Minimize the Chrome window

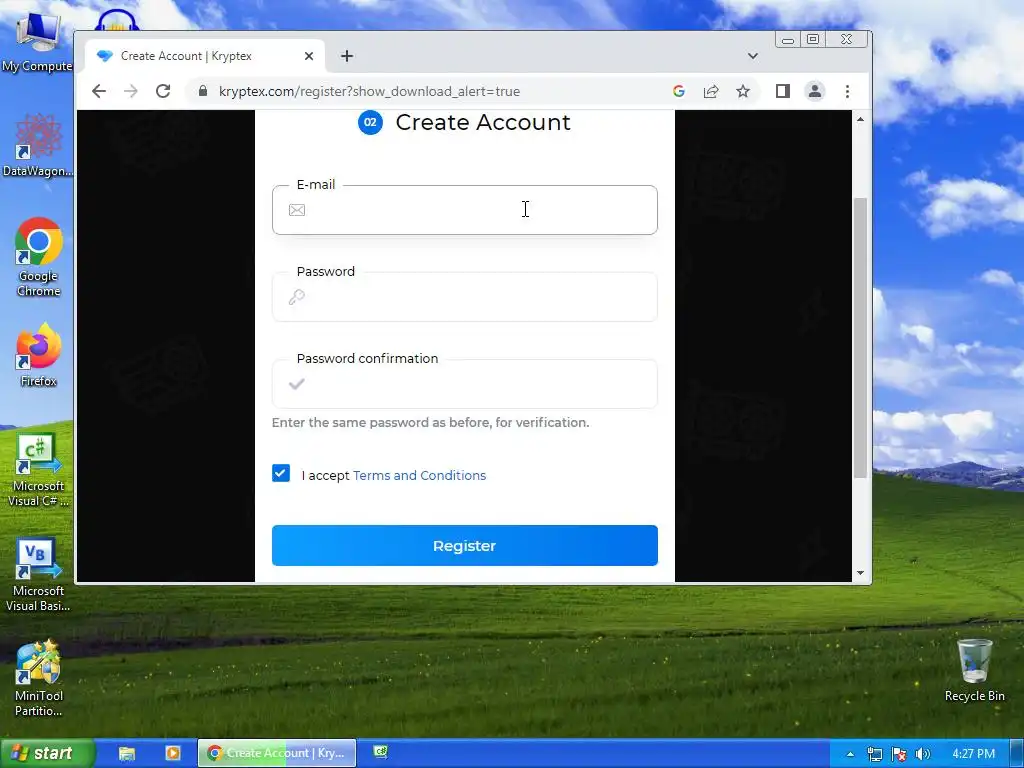point(788,40)
